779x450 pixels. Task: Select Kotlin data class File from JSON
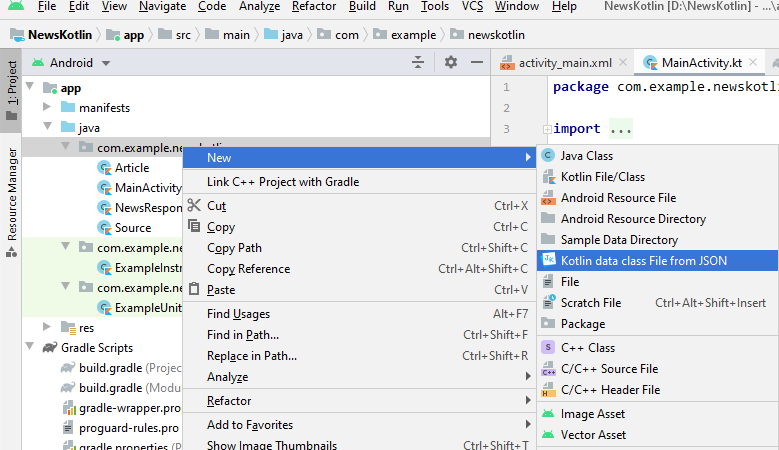pos(643,261)
